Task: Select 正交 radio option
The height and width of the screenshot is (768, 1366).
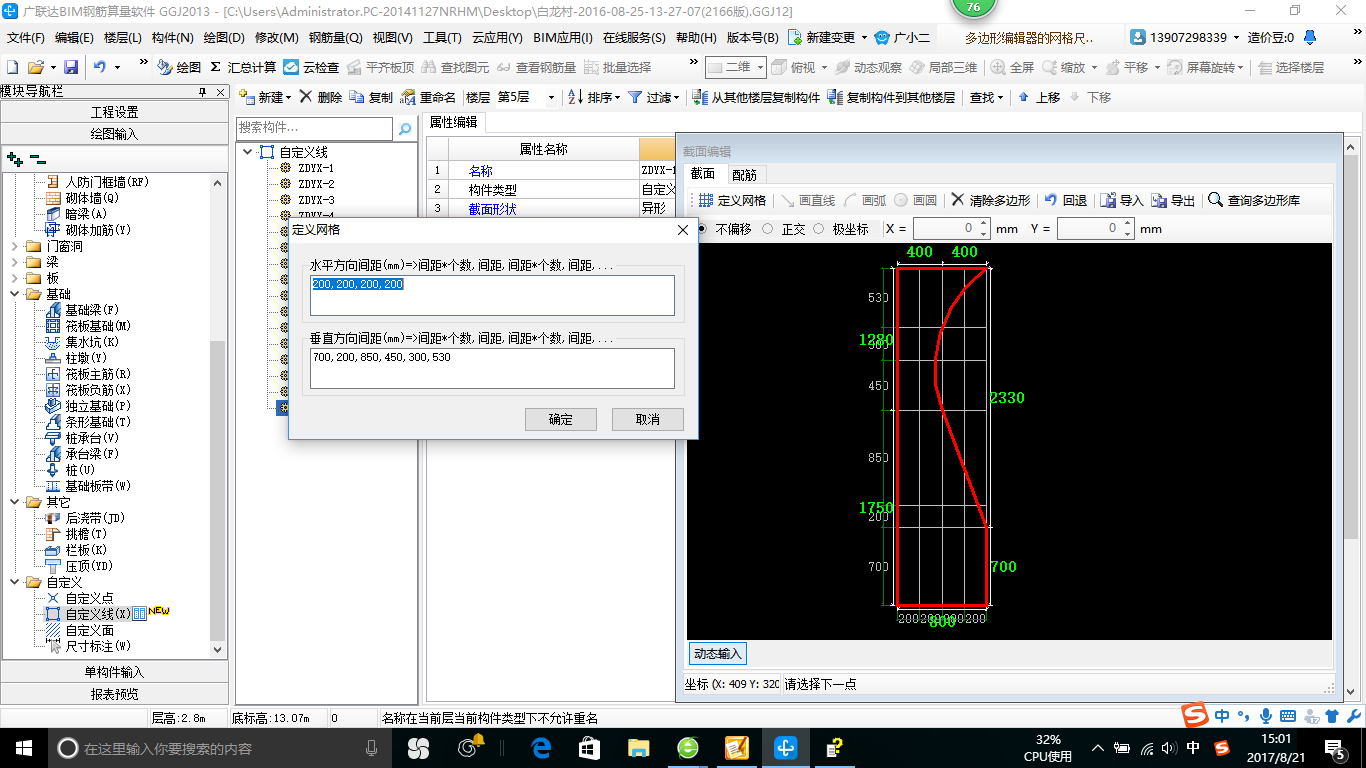Action: click(x=784, y=229)
